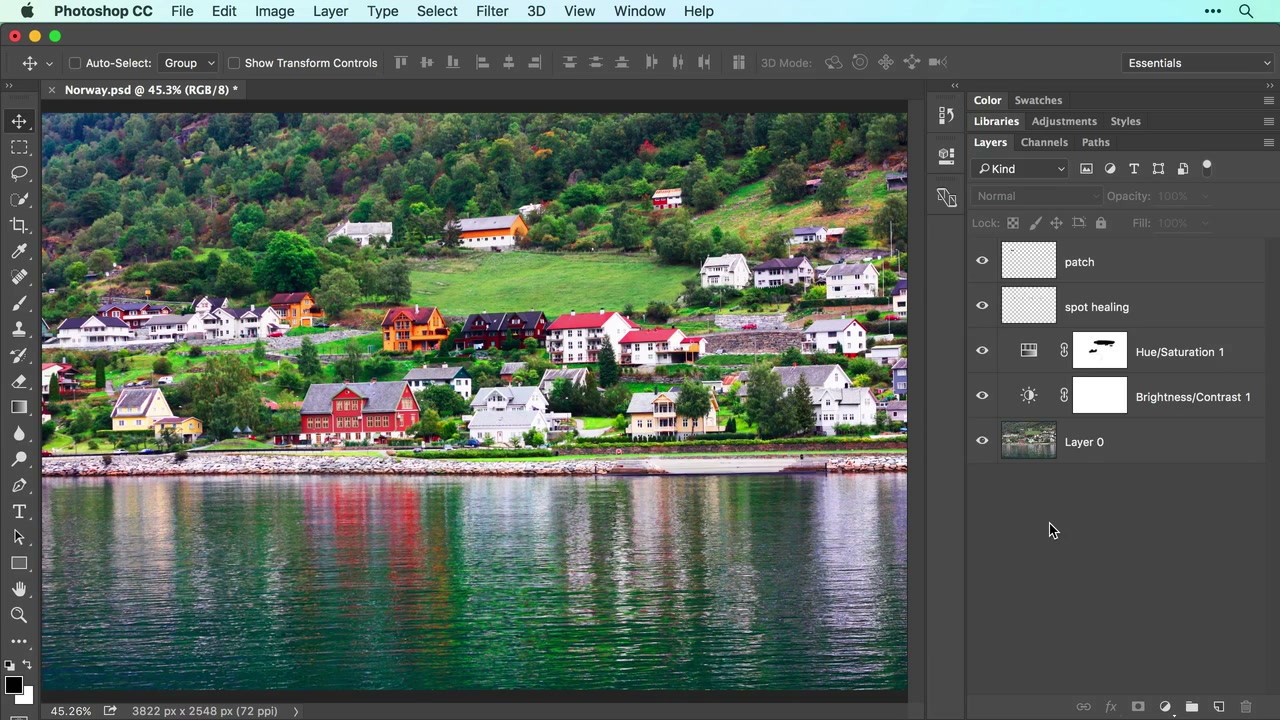
Task: Open the Normal blend mode dropdown
Action: tap(1038, 196)
